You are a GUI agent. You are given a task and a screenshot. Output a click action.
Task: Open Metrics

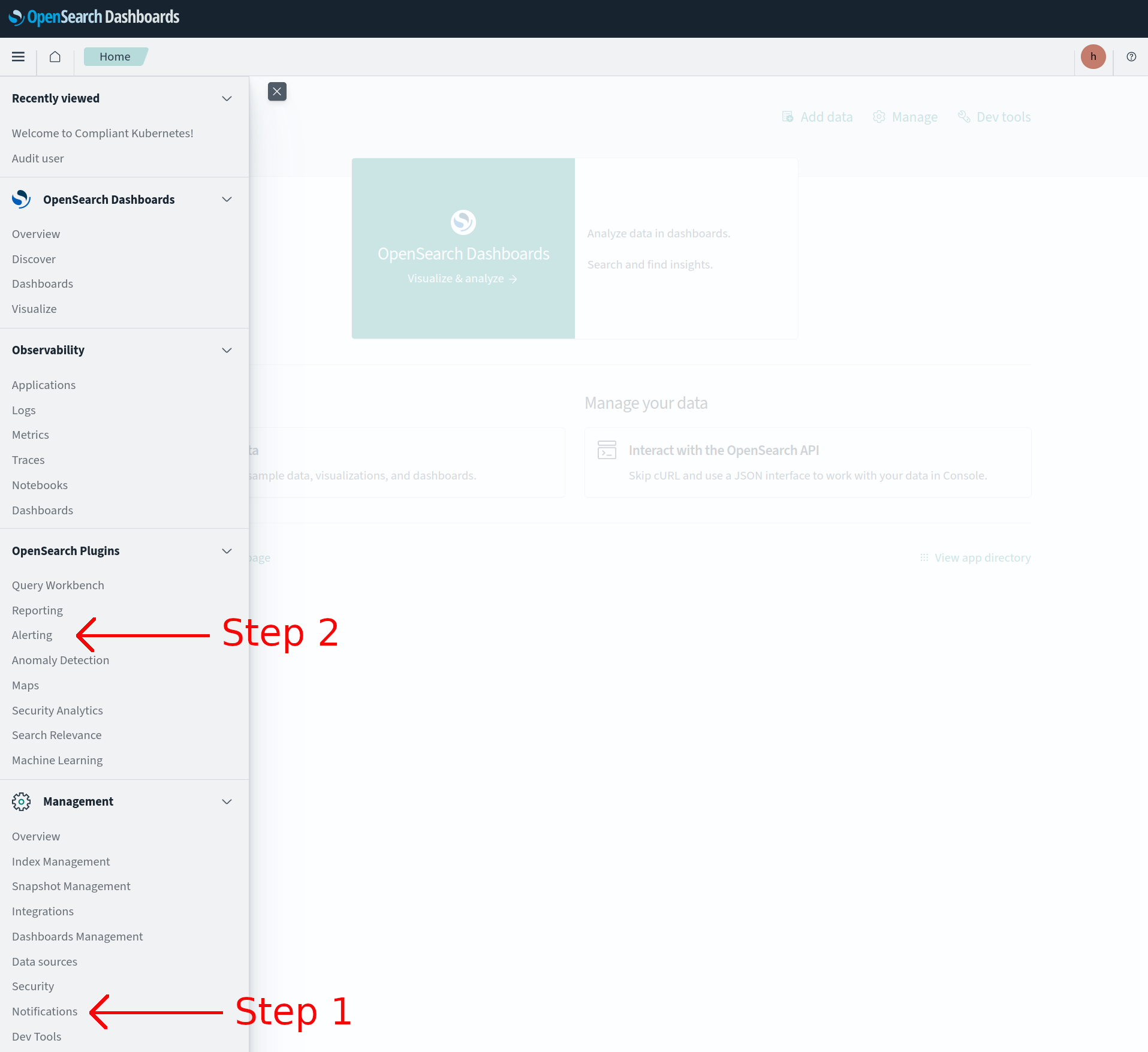click(x=31, y=435)
